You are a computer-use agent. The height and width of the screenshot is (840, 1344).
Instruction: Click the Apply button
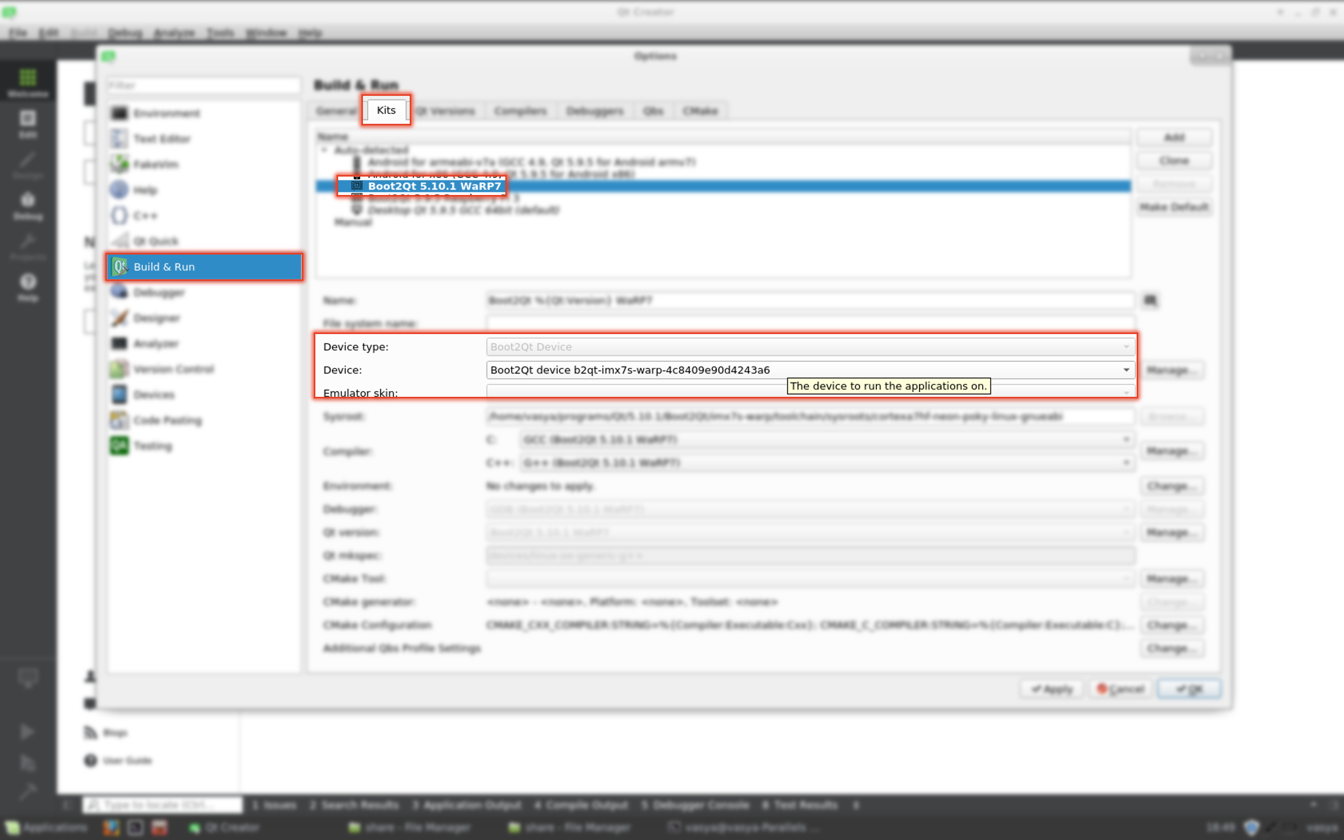1052,689
